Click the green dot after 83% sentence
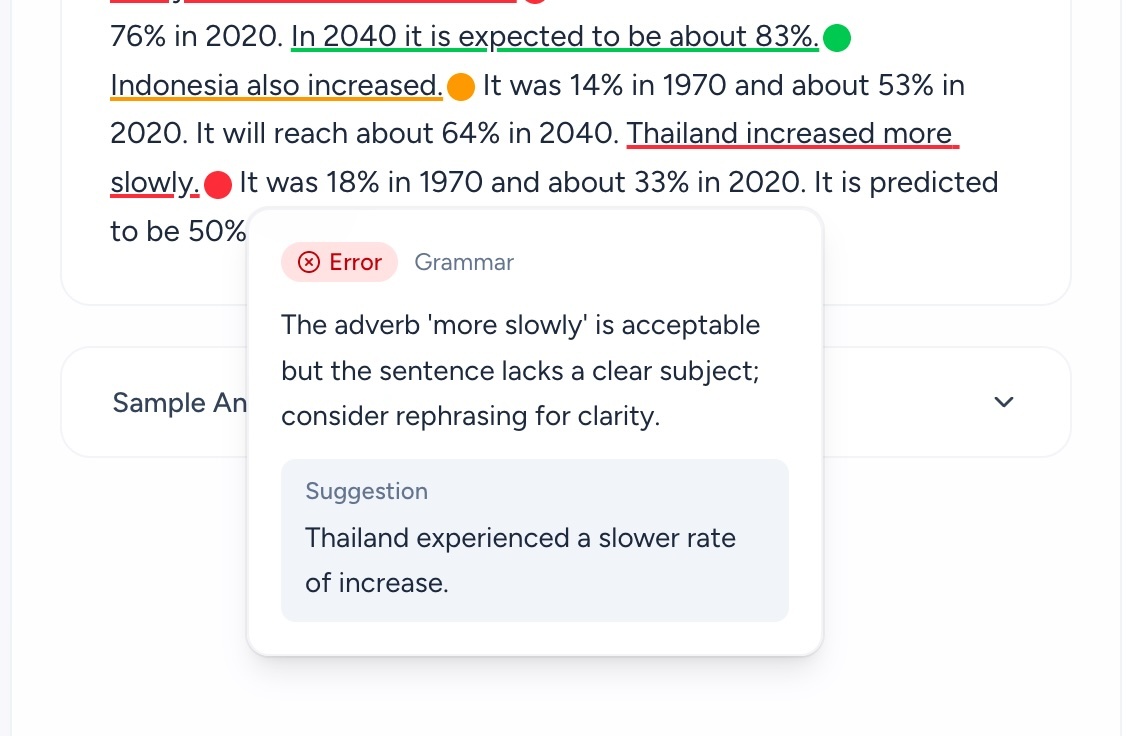 tap(837, 37)
